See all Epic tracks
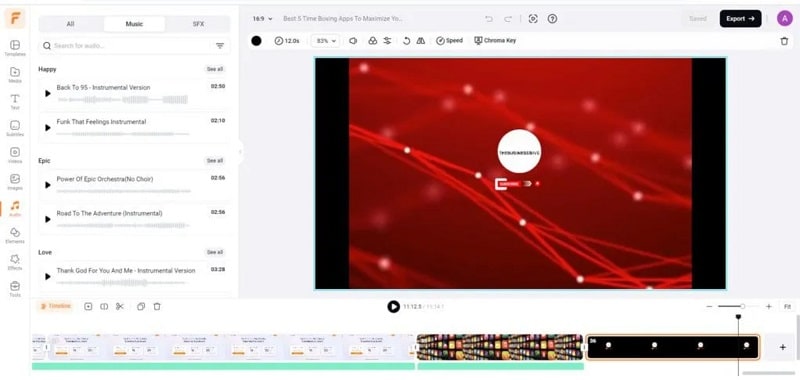Viewport: 800px width, 380px height. (215, 161)
